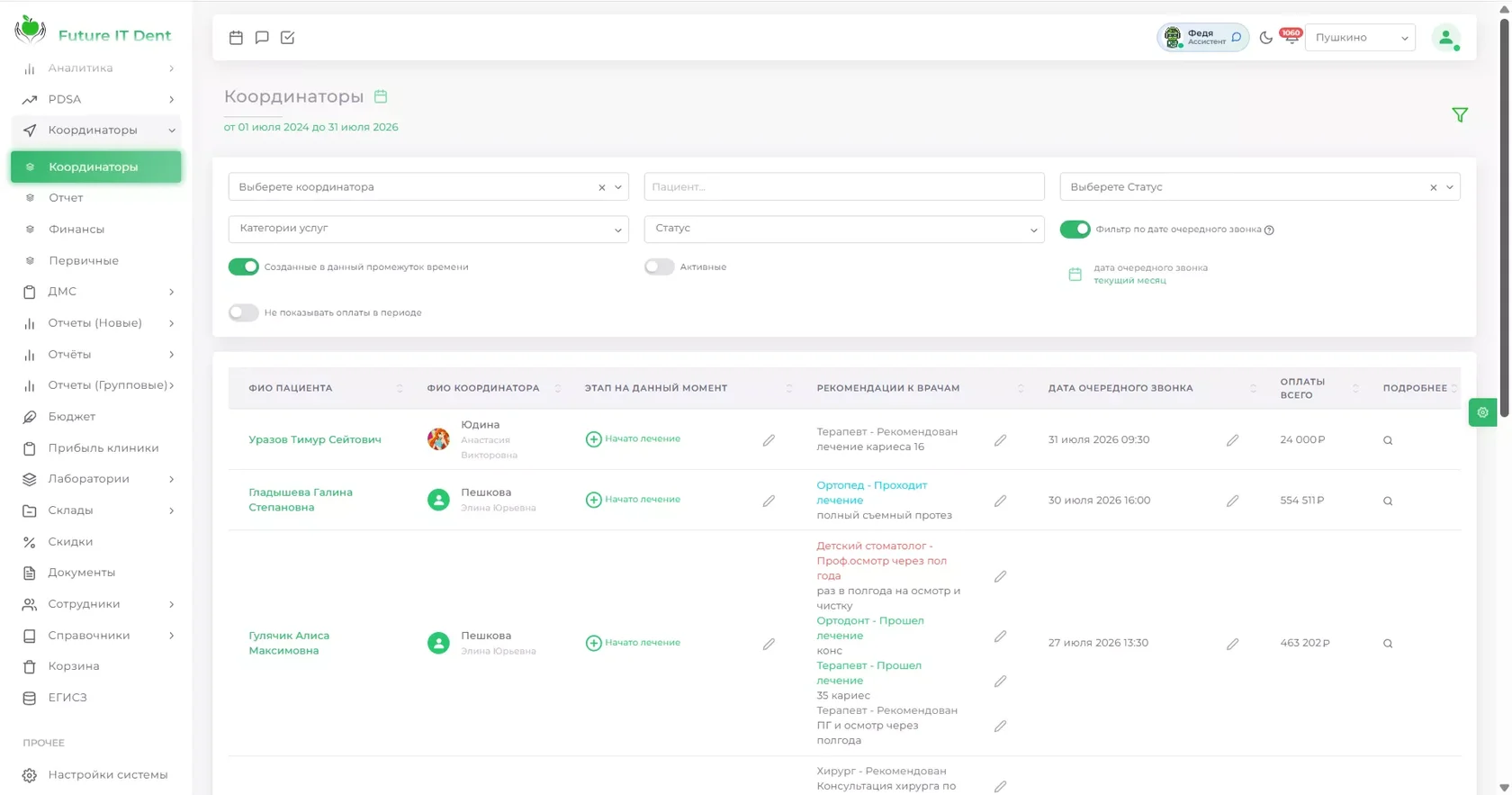Expand PDSA sidebar section

click(x=96, y=99)
